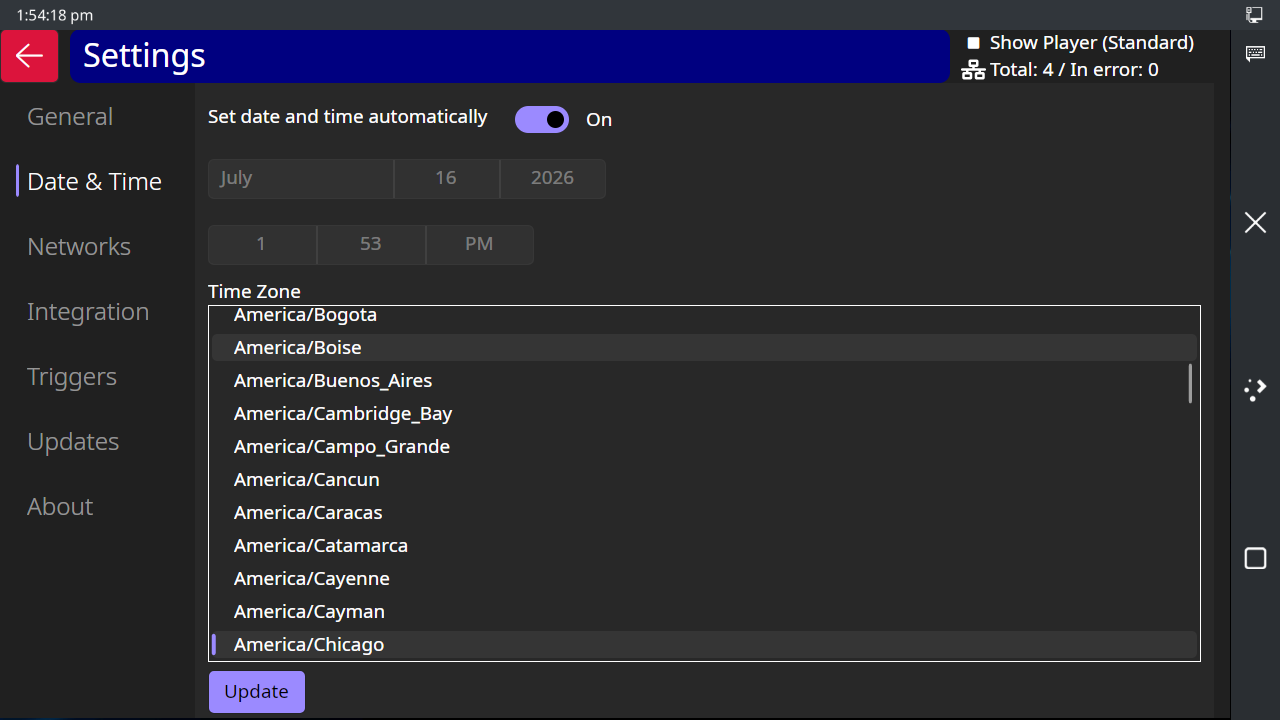Click the time zone list scrollbar thumb
1280x720 pixels.
(1190, 384)
